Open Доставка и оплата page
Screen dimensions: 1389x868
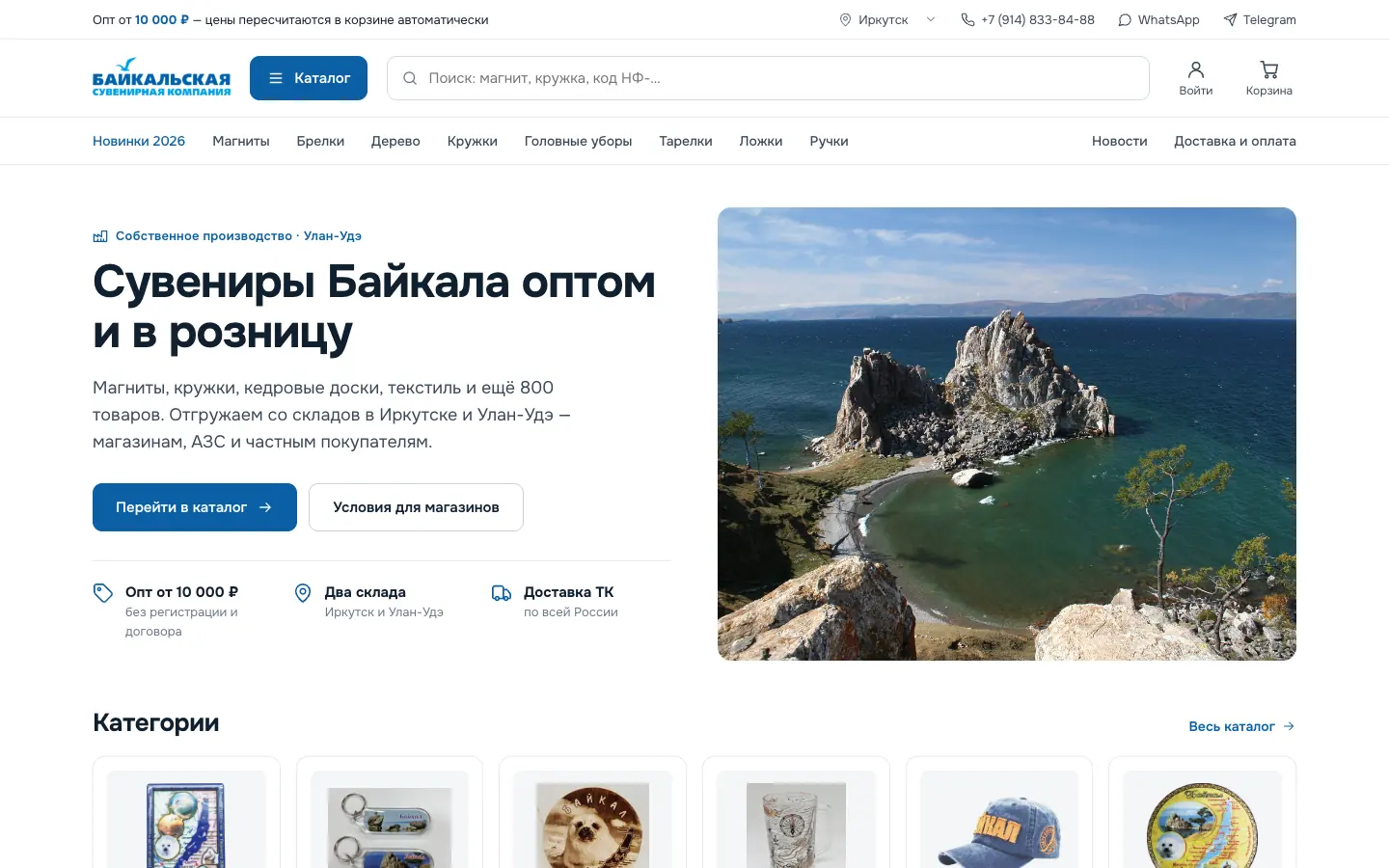[1235, 141]
